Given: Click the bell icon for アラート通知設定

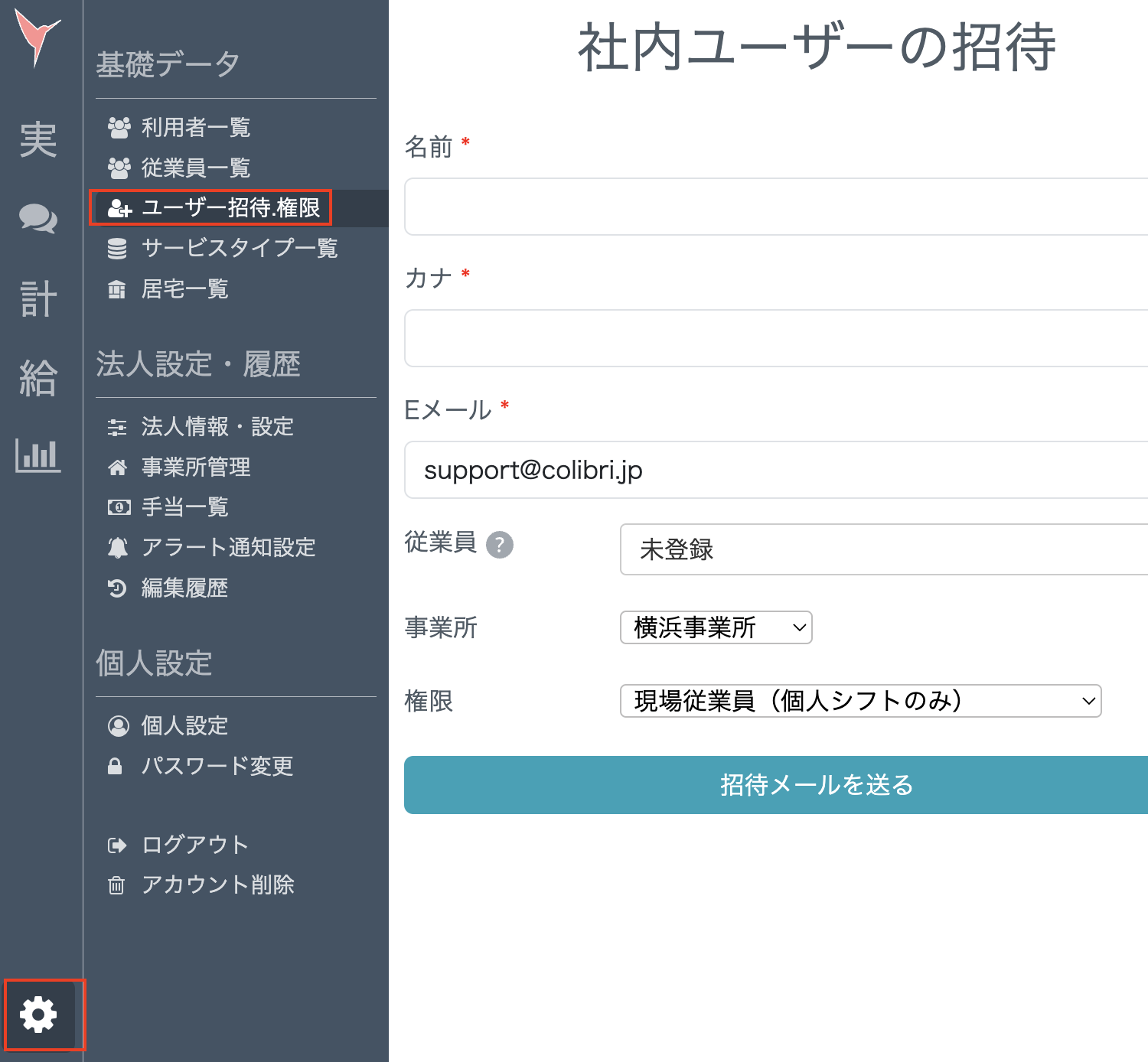Looking at the screenshot, I should click(117, 547).
